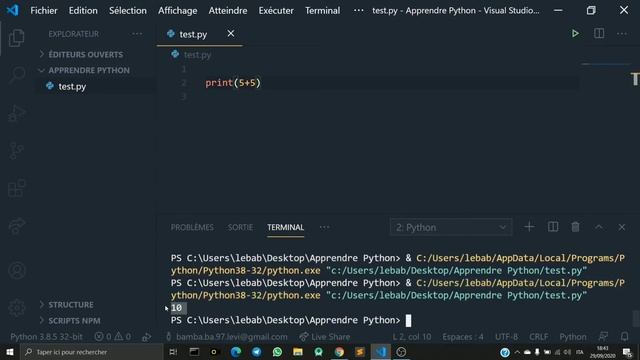Switch to the TERMINAL panel tab
This screenshot has height=360, width=640.
coord(285,227)
